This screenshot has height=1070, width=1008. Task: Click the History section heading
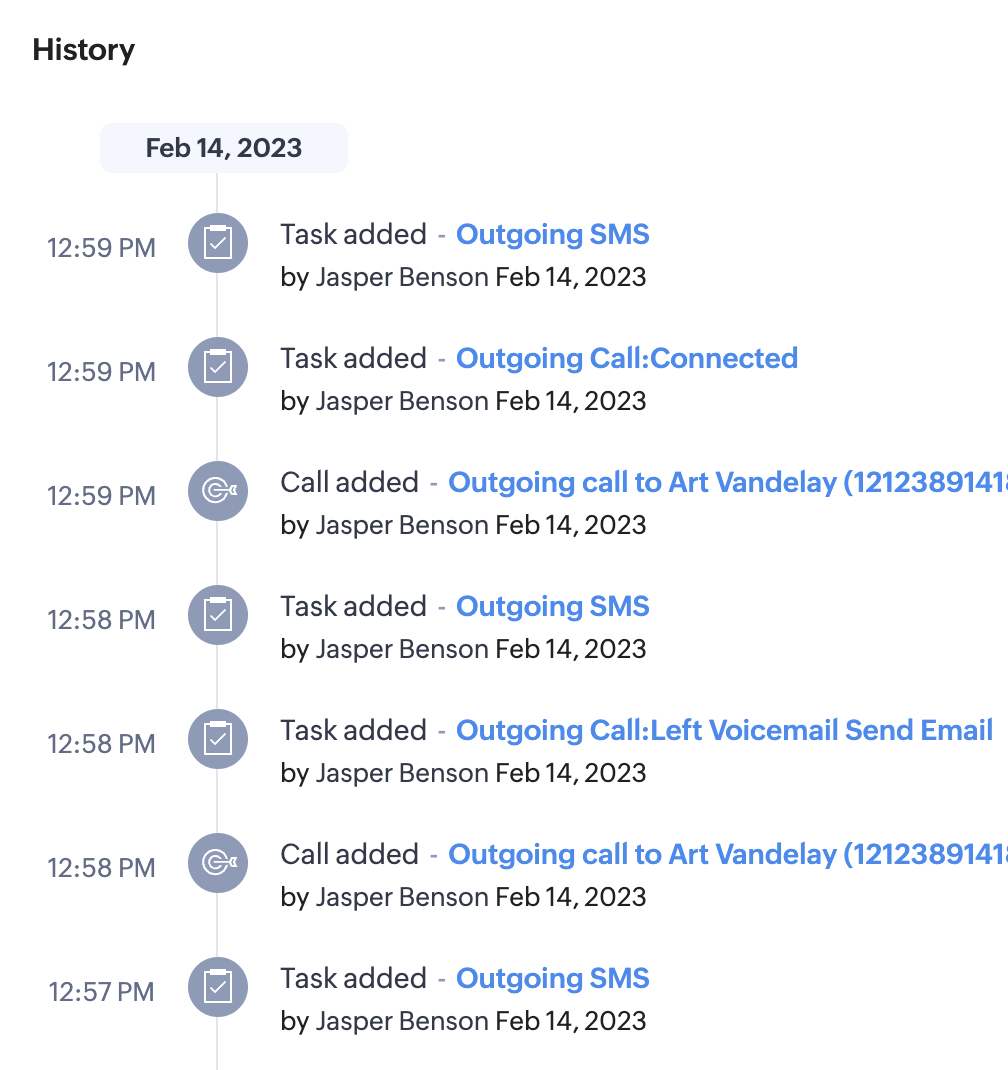tap(83, 50)
